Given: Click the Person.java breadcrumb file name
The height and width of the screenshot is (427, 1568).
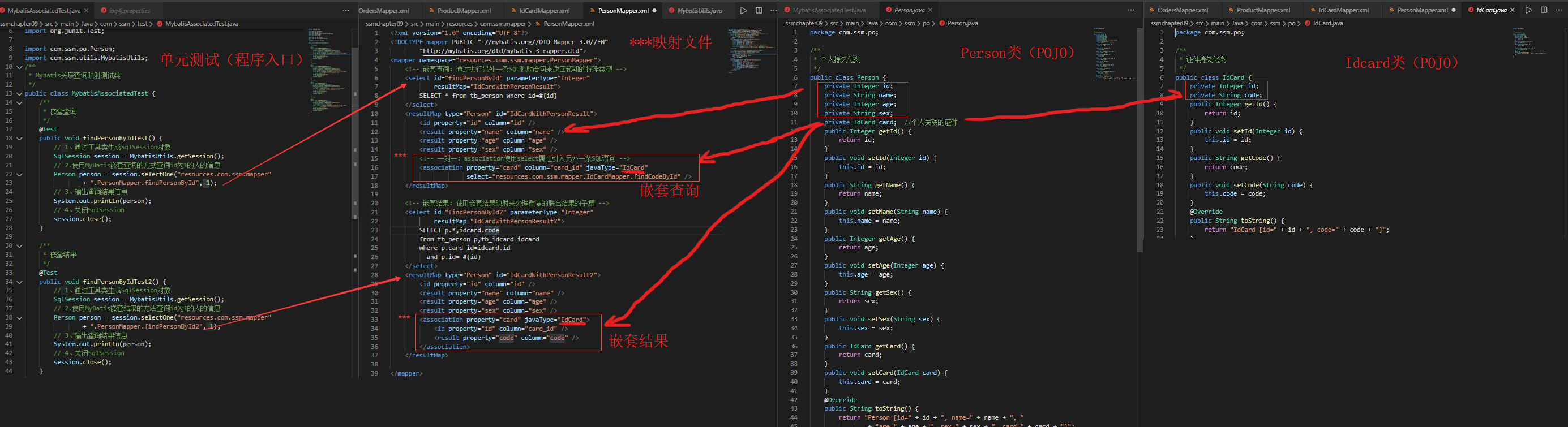Looking at the screenshot, I should [x=962, y=23].
